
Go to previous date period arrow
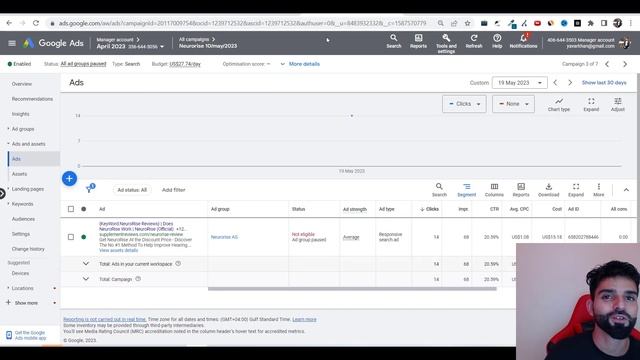pos(555,82)
